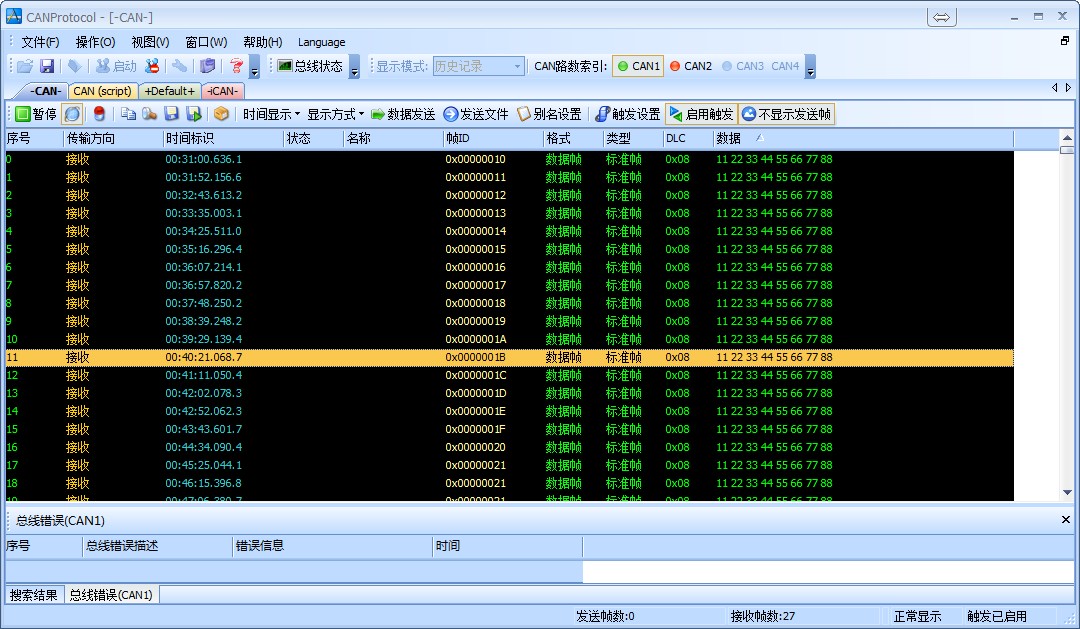
Task: Pause capture with the 暂停 button
Action: click(36, 114)
